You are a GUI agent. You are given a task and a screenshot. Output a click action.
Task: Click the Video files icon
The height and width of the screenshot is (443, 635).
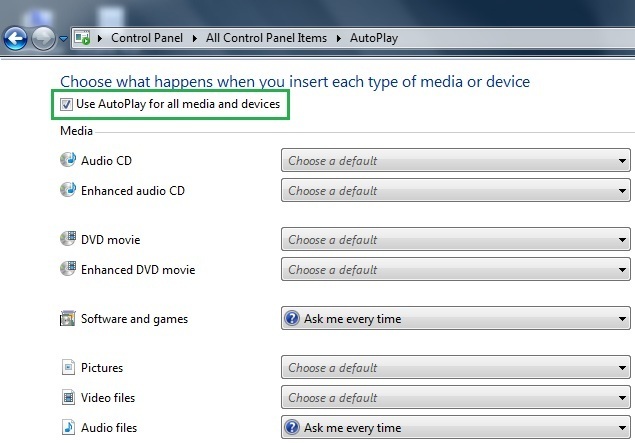(68, 398)
